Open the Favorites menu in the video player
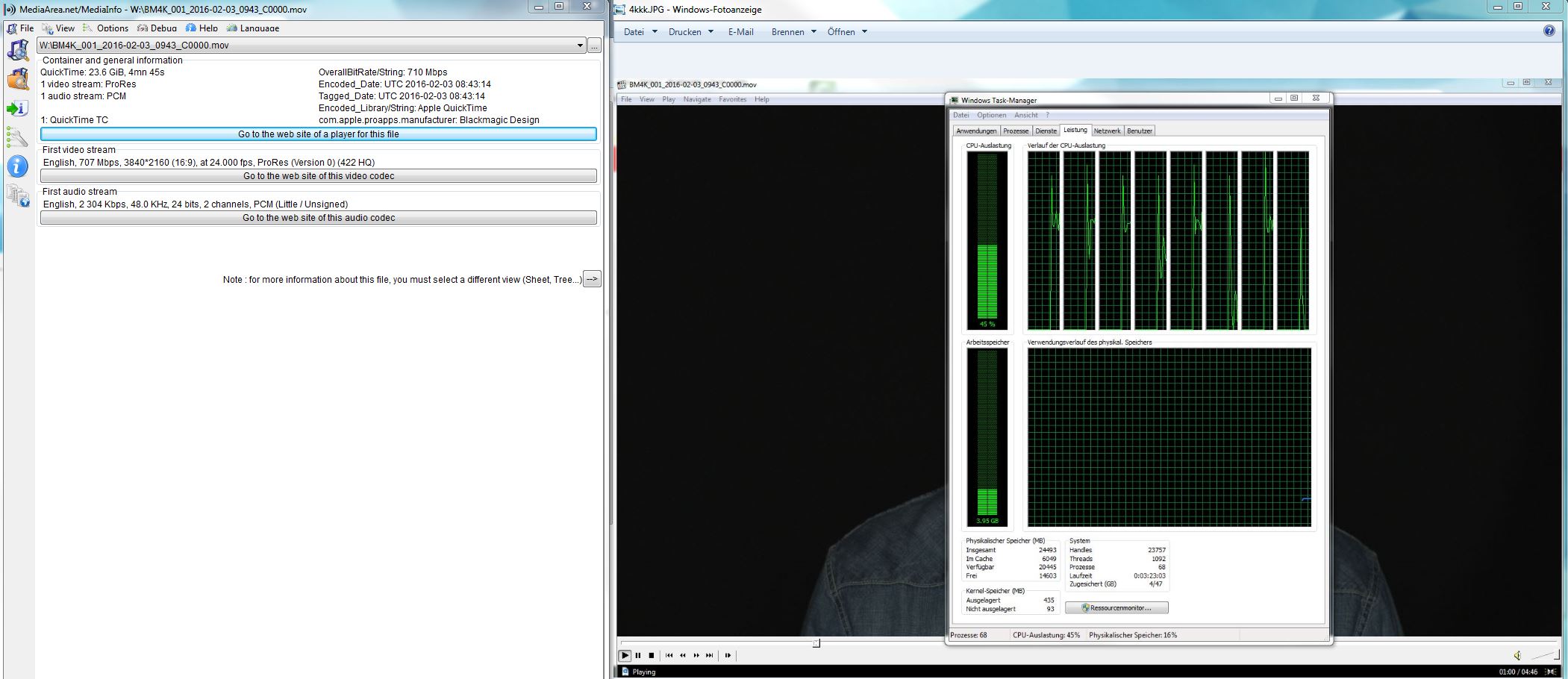The height and width of the screenshot is (679, 1568). point(733,99)
